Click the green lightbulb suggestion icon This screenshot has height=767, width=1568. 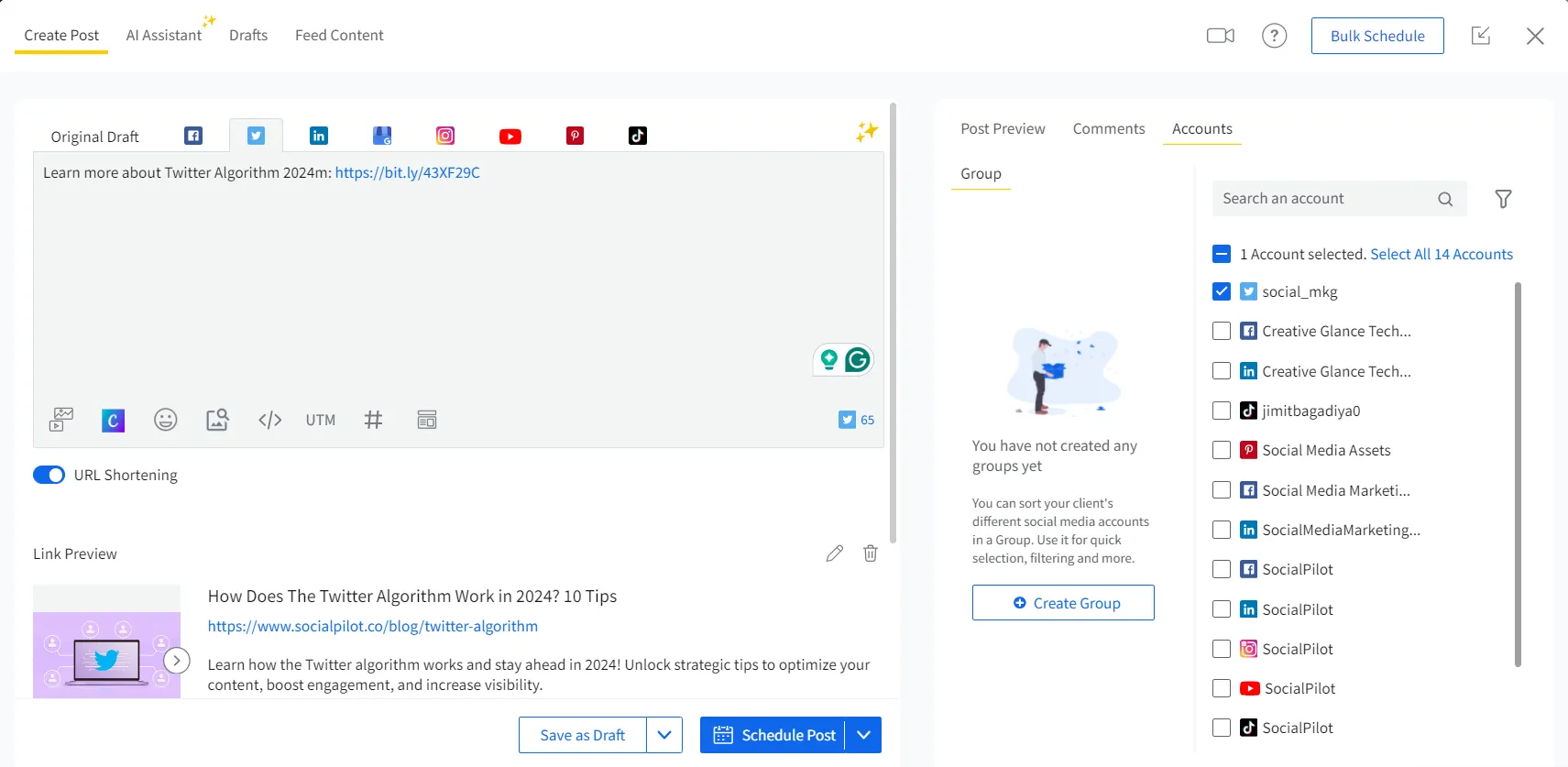829,359
